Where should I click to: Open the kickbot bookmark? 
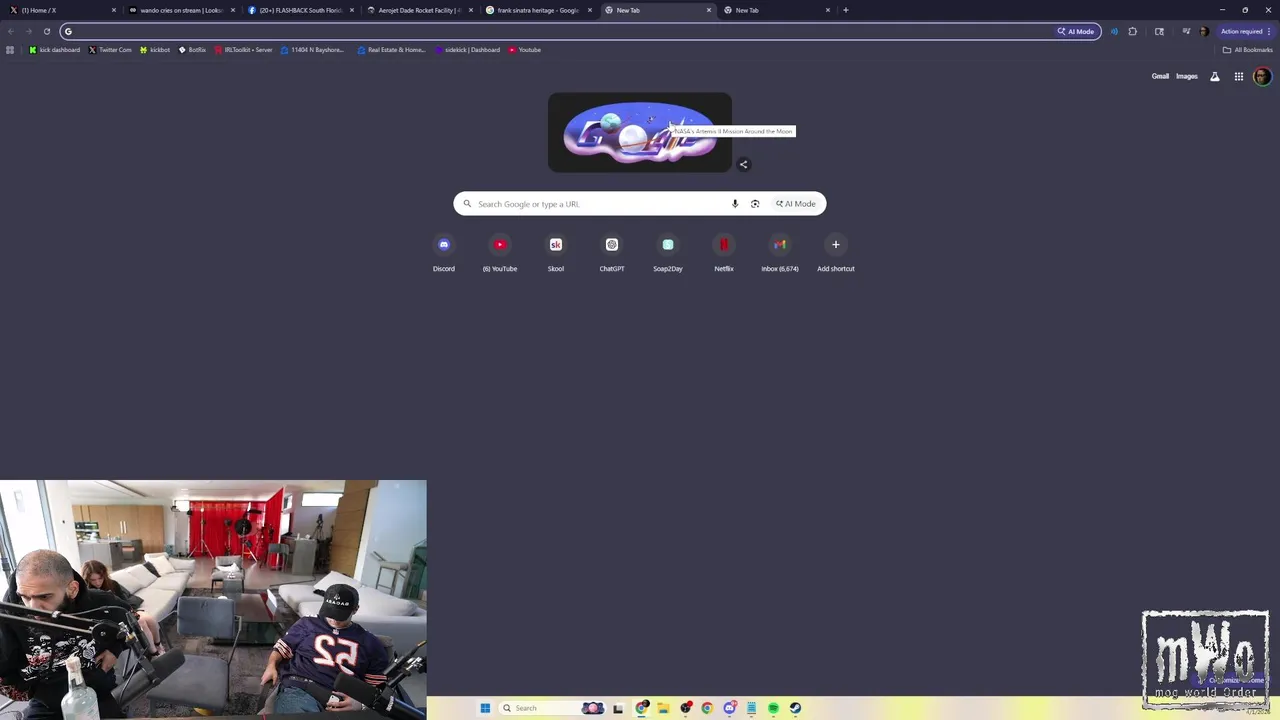pos(155,50)
